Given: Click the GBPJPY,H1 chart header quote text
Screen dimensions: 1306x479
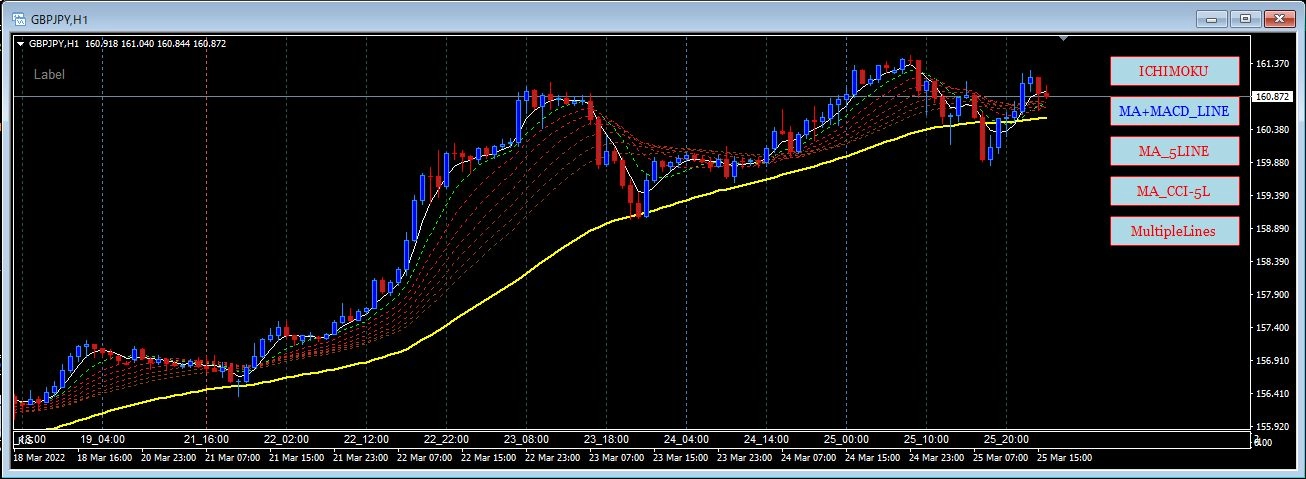Looking at the screenshot, I should [x=126, y=43].
